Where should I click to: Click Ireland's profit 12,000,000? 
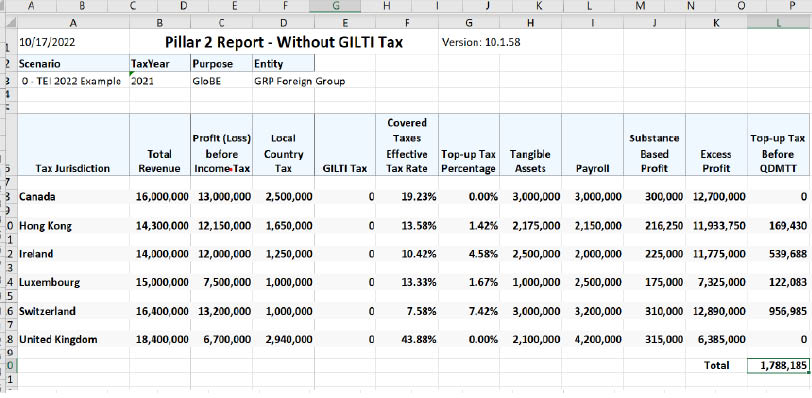[x=222, y=254]
